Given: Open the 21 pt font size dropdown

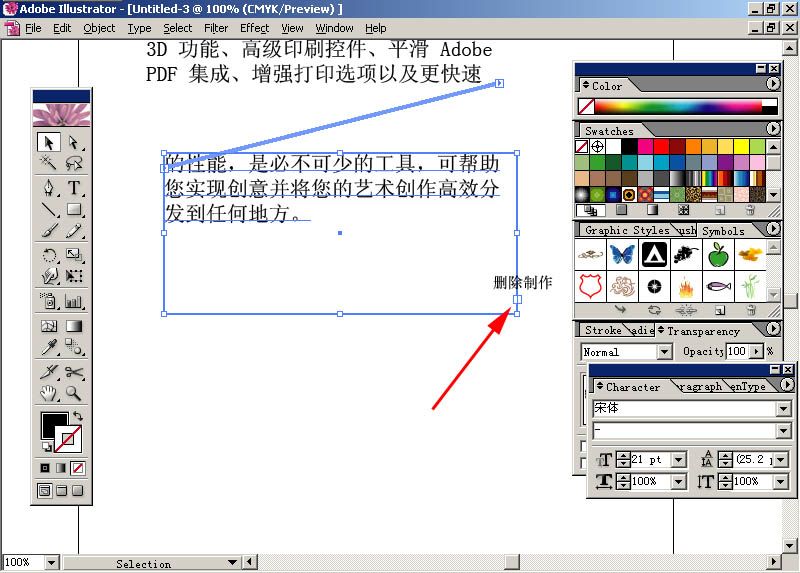Looking at the screenshot, I should click(678, 460).
